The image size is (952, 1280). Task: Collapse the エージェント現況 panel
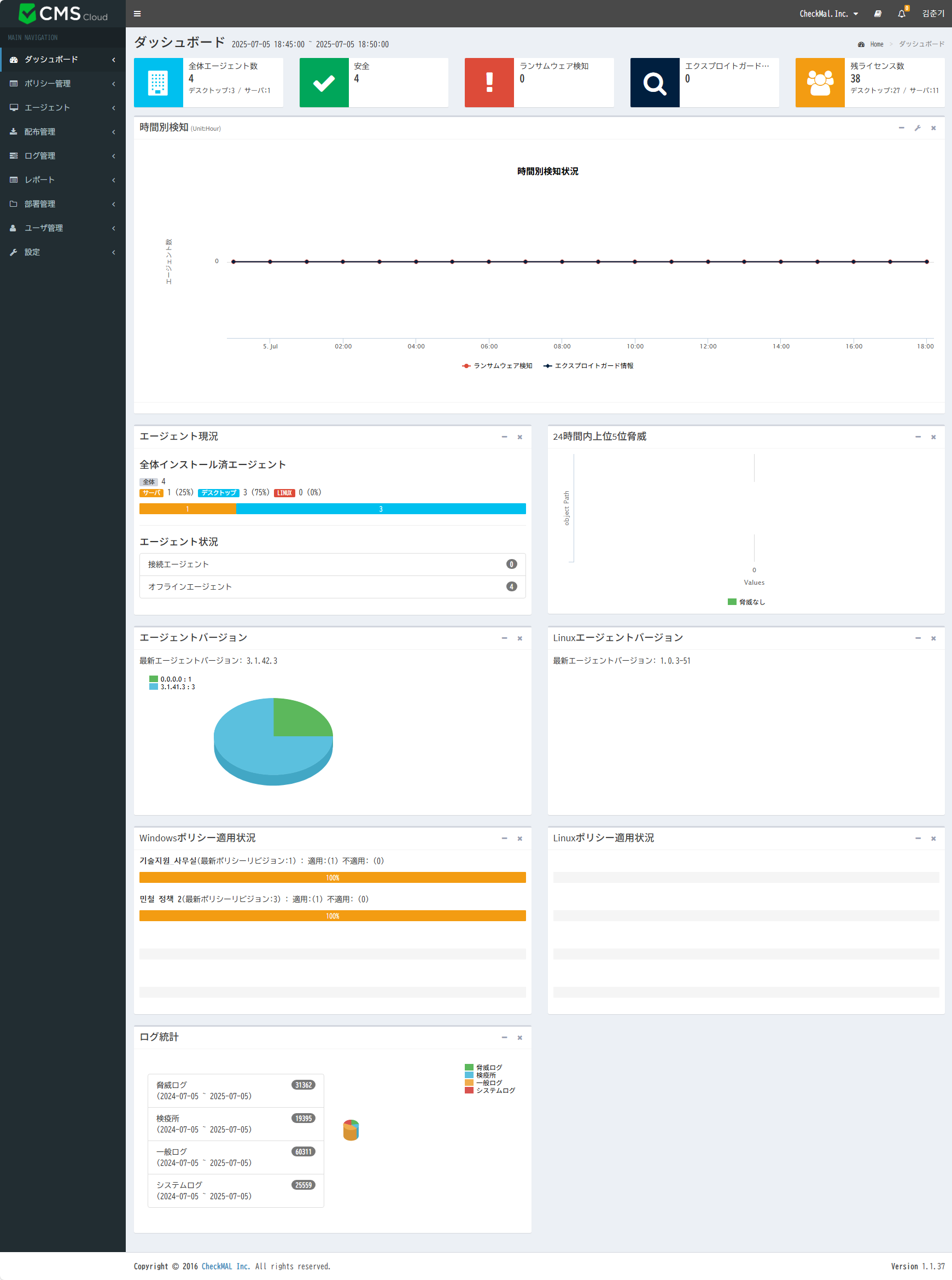click(504, 437)
